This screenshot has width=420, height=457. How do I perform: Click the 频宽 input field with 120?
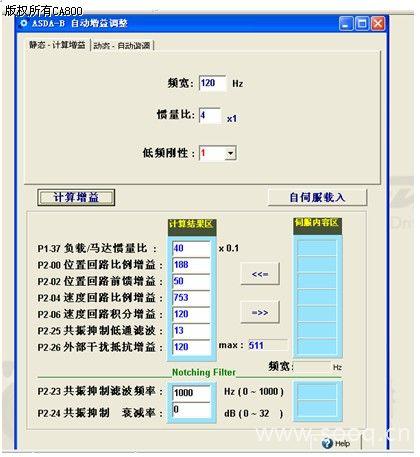pos(212,83)
